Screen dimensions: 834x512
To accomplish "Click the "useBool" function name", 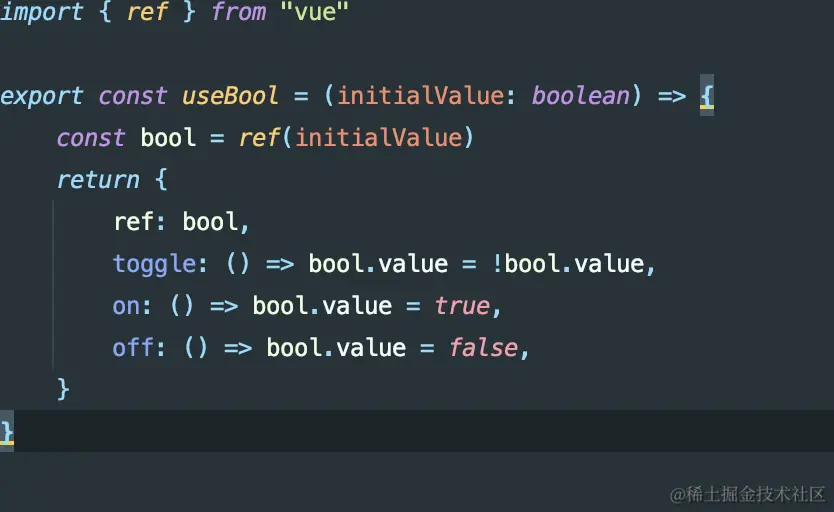I will pos(230,96).
